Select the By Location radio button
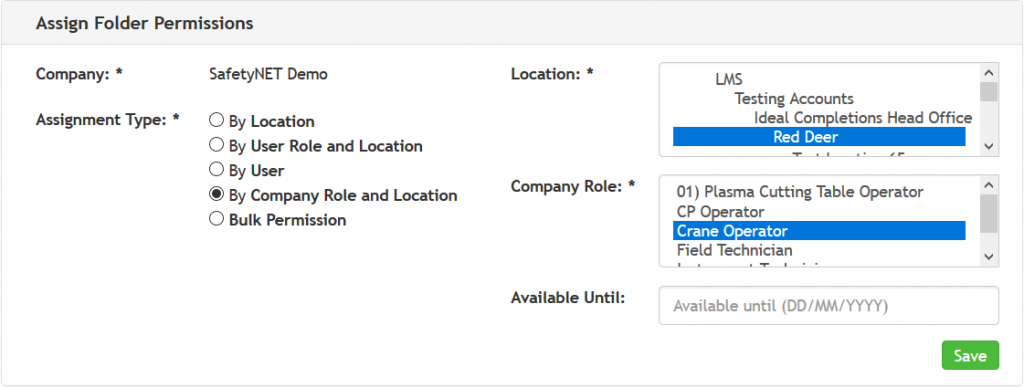This screenshot has height=388, width=1024. (x=216, y=121)
